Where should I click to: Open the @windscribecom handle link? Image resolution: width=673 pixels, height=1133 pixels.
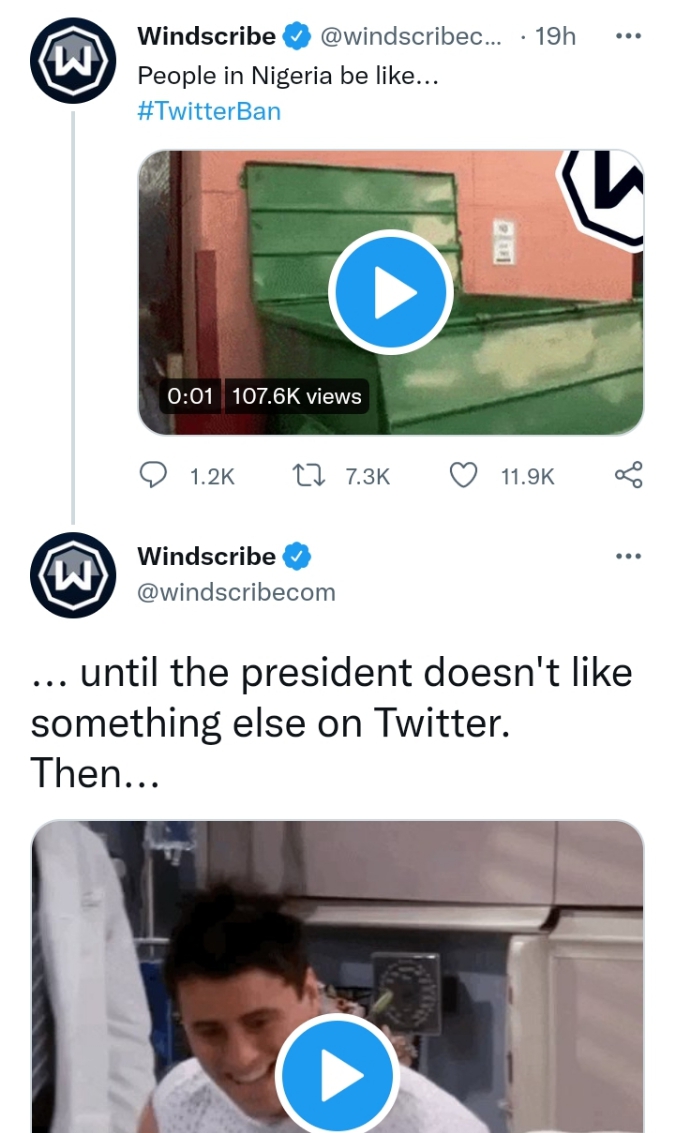(x=236, y=592)
